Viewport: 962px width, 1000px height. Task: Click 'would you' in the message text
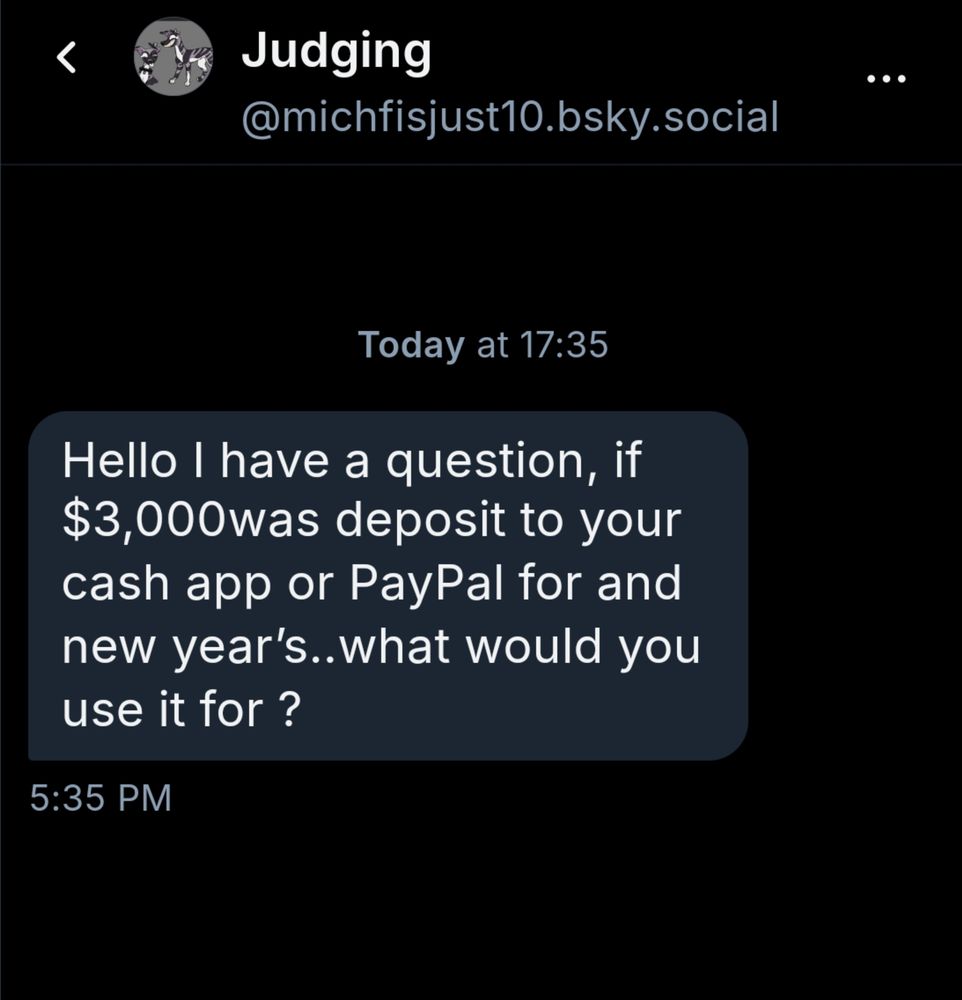(584, 648)
